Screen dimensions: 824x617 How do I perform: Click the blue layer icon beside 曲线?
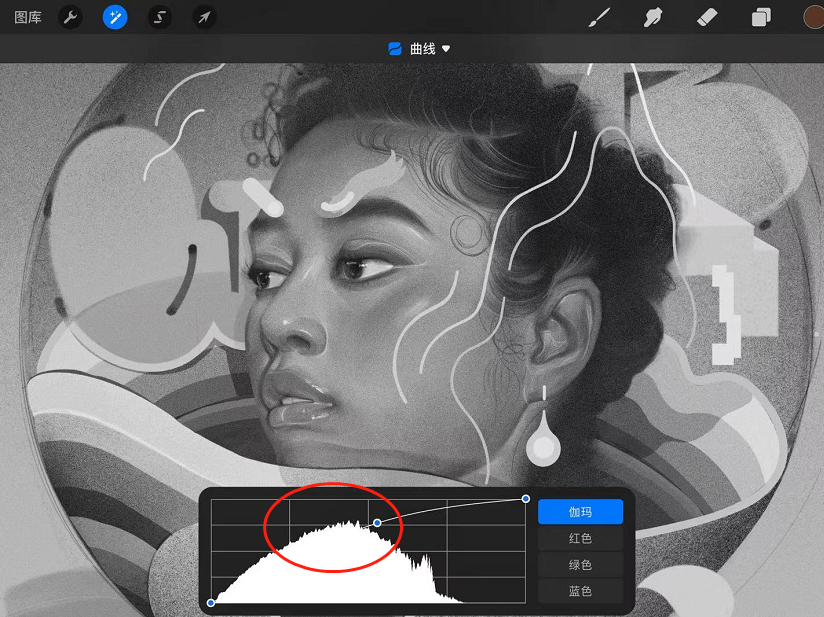point(395,49)
